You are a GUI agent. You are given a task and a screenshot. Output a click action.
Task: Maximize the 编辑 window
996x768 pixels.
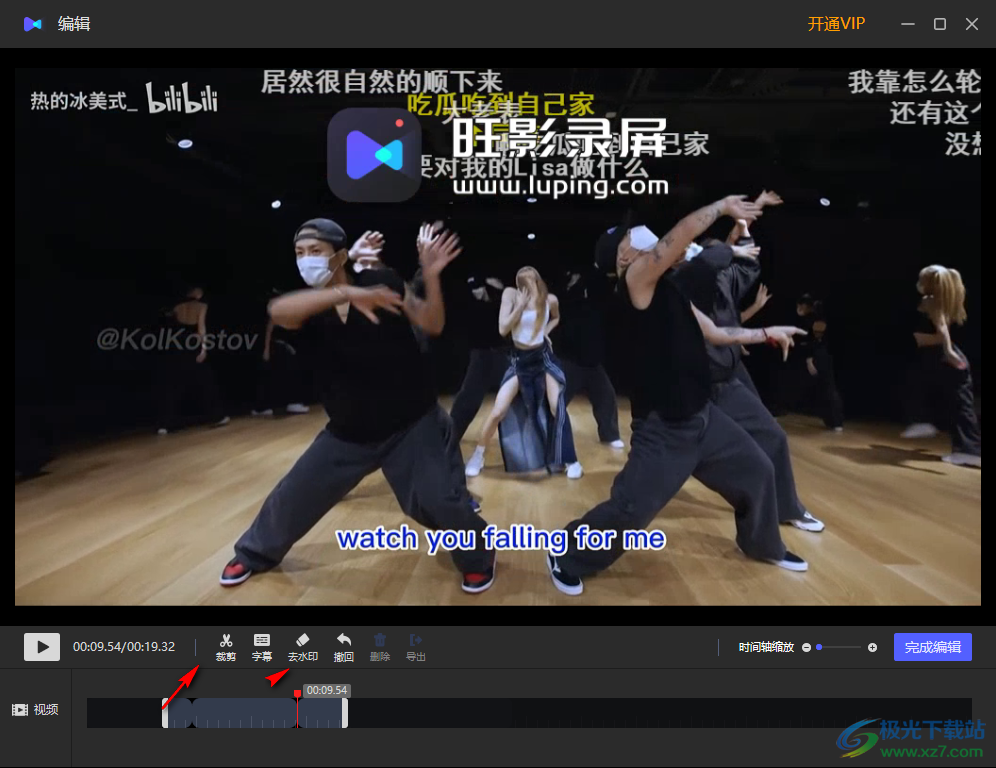click(x=939, y=24)
